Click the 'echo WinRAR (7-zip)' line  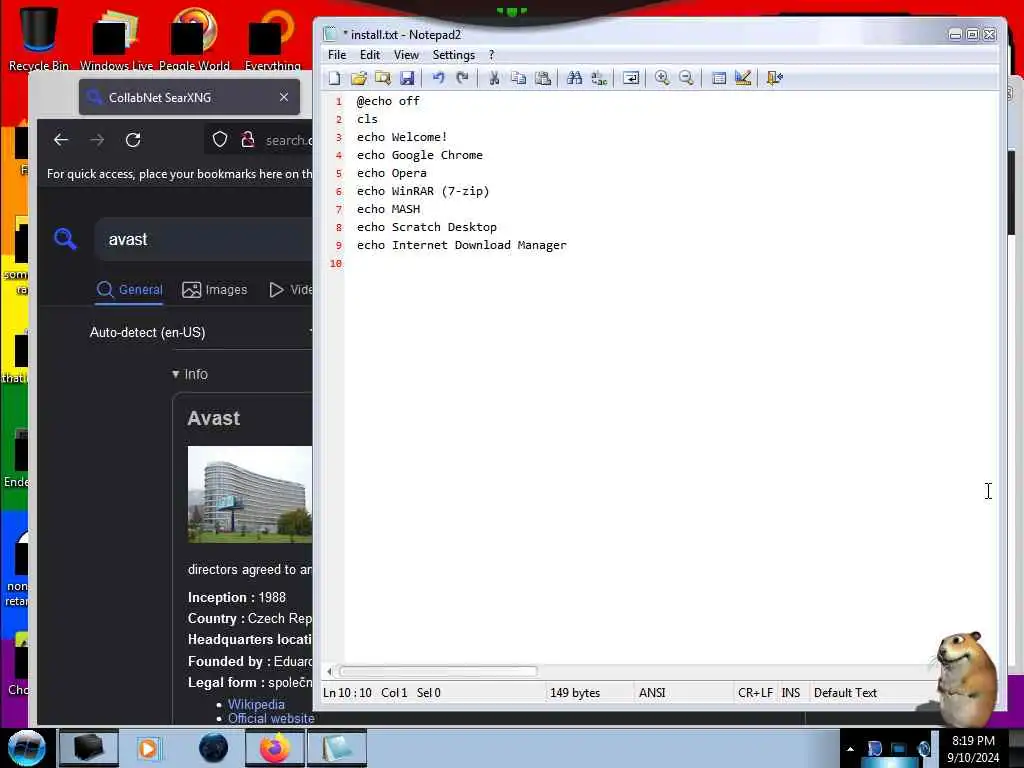tap(423, 191)
